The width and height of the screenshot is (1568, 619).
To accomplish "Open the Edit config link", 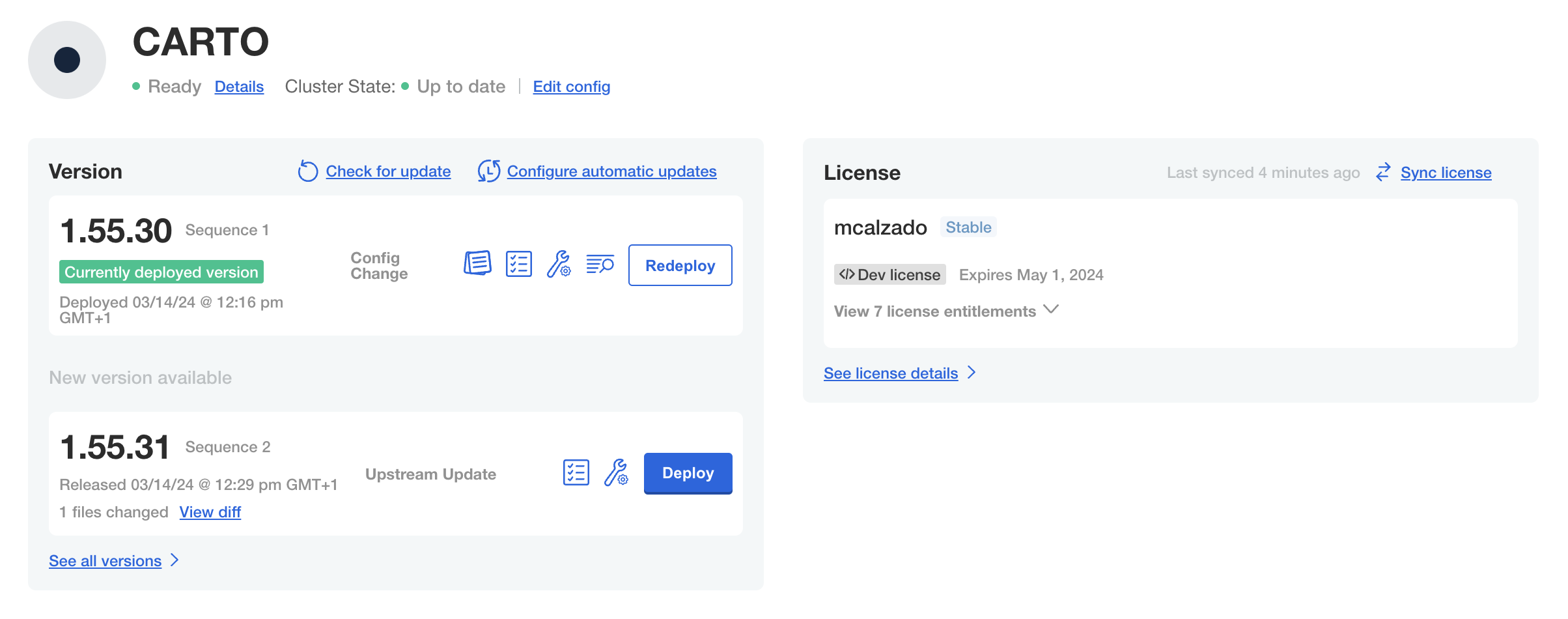I will 571,87.
